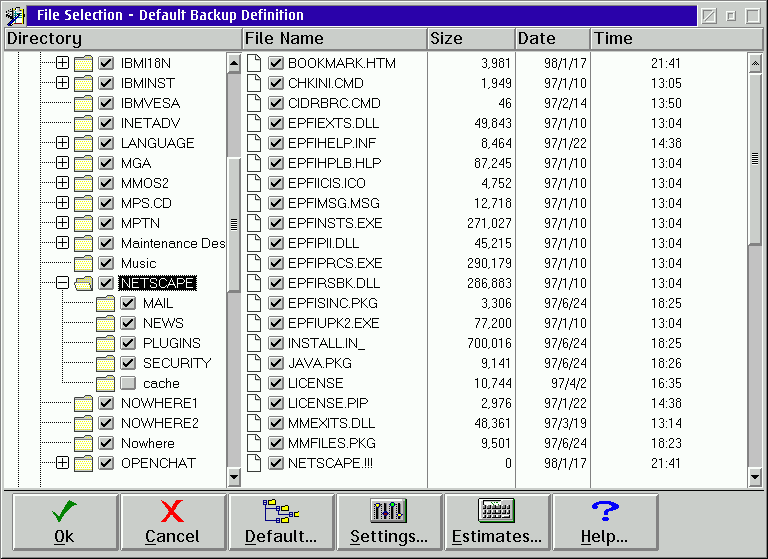The width and height of the screenshot is (768, 559).
Task: Click the folder icon for INETADV
Action: 83,123
